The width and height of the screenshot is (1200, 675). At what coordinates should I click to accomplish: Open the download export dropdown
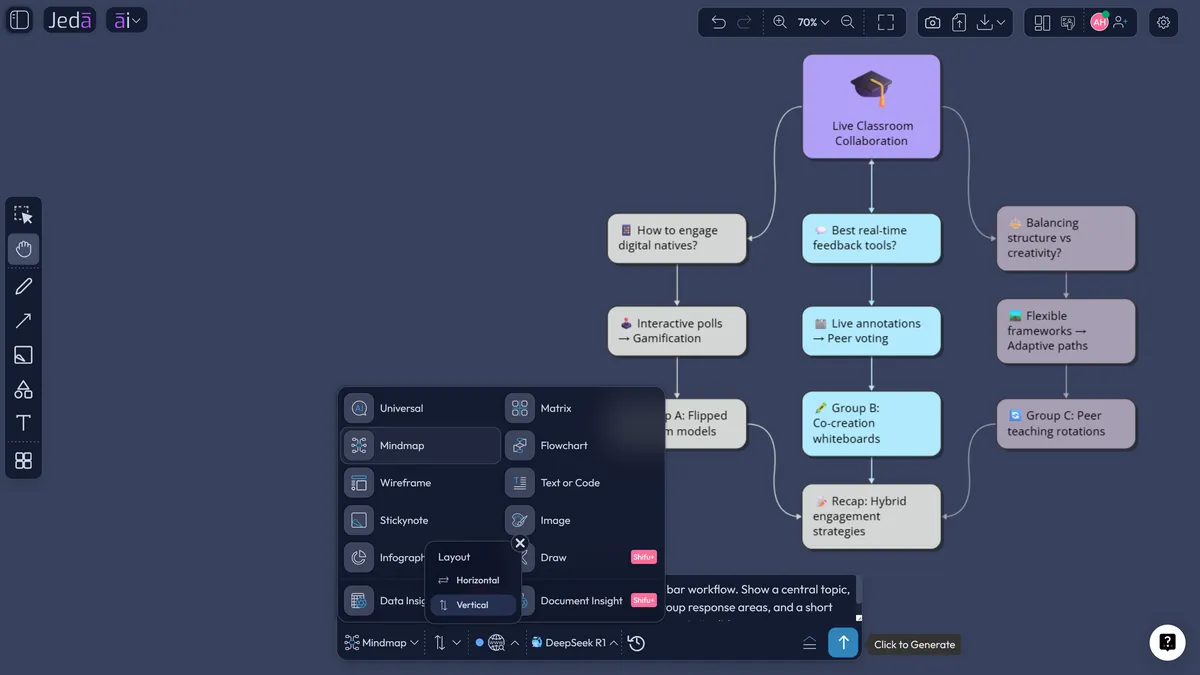992,22
